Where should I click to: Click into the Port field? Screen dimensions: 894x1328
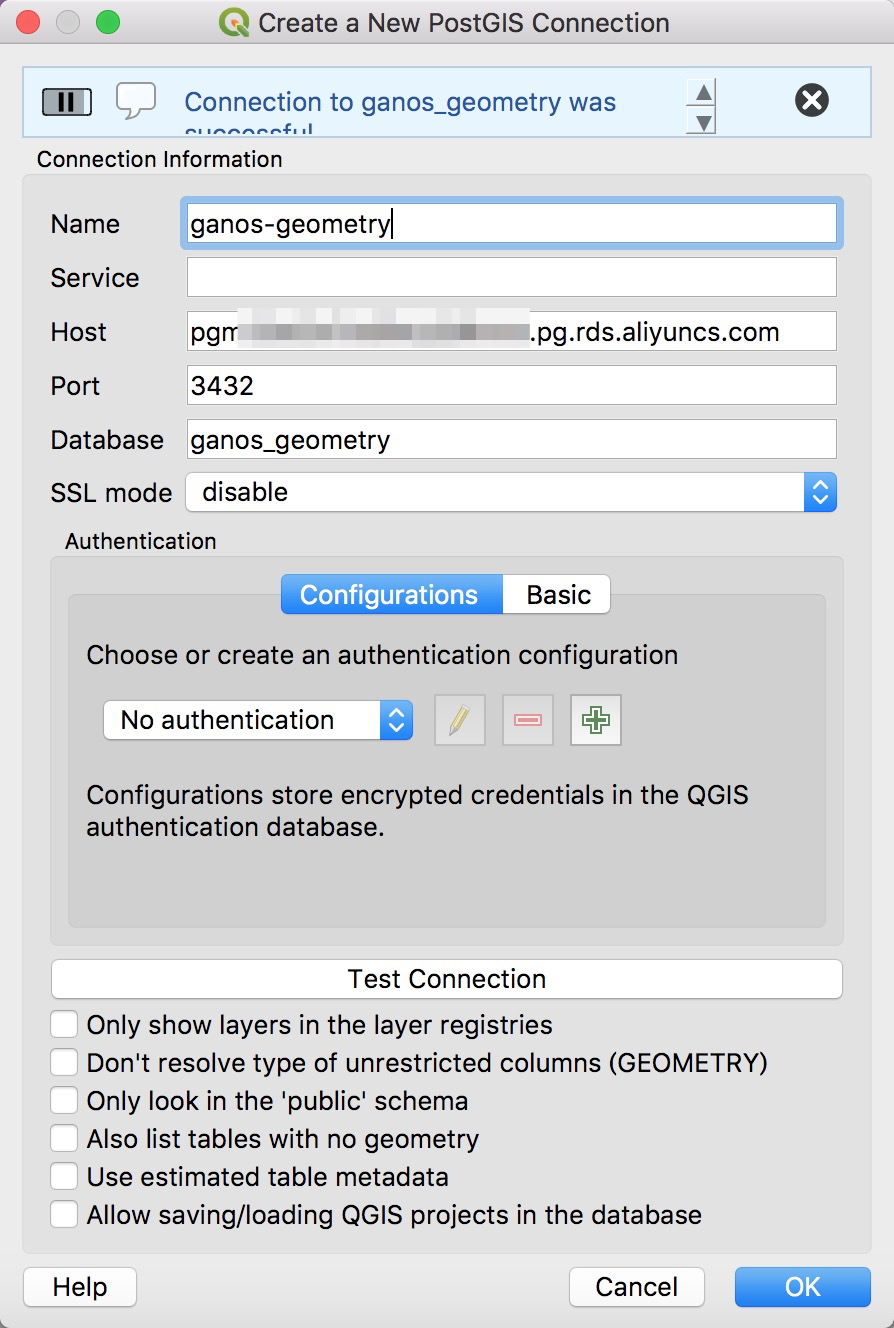(x=510, y=386)
